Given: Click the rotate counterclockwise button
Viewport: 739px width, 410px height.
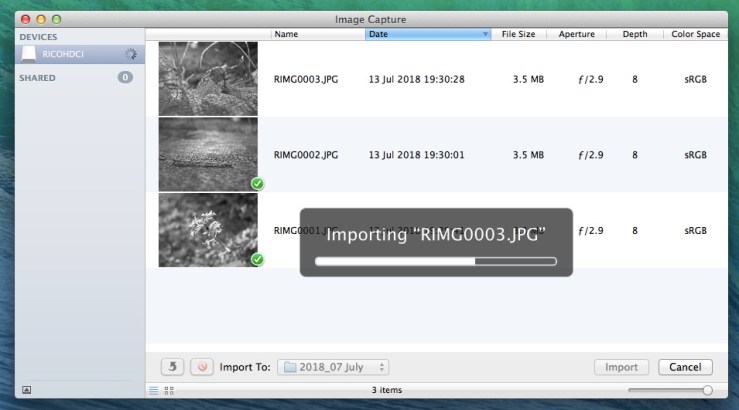Looking at the screenshot, I should pos(172,367).
